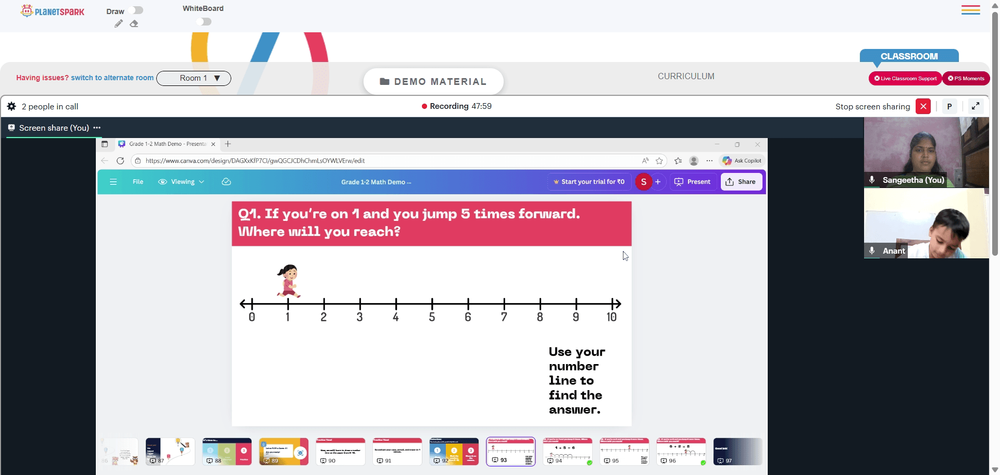
Task: Open the Canva File menu
Action: pos(138,182)
